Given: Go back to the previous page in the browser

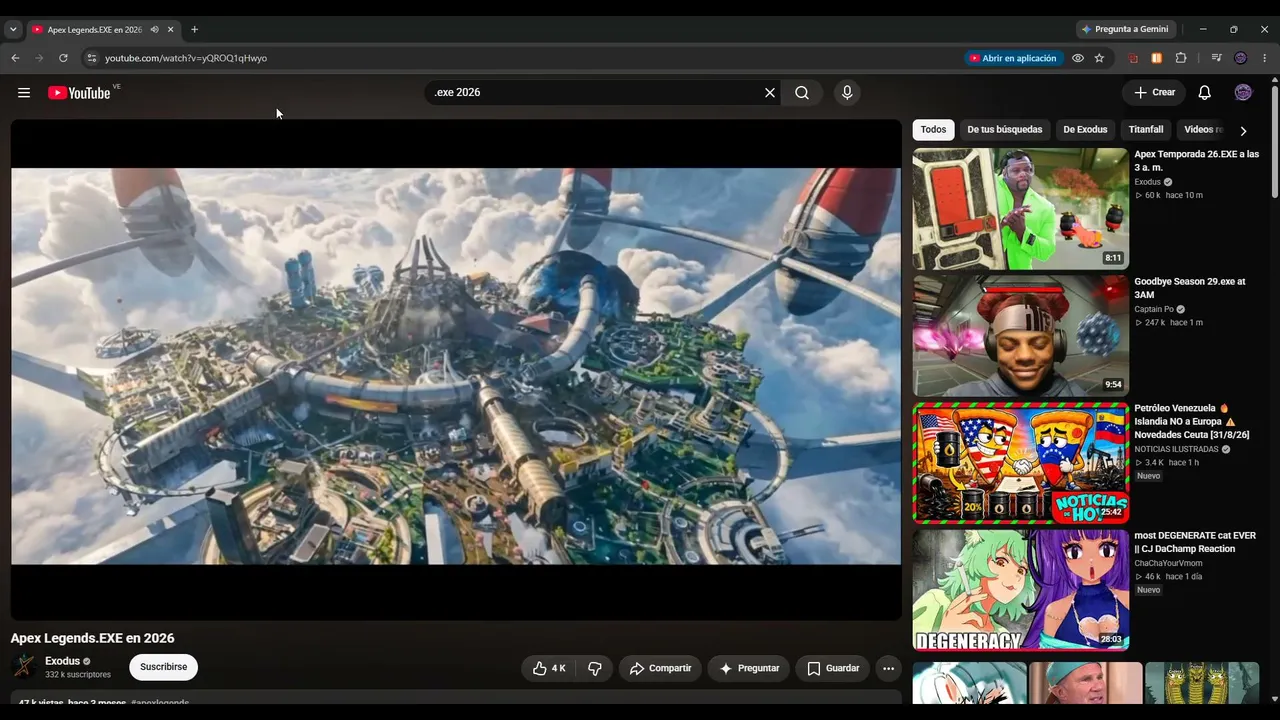Looking at the screenshot, I should 15,58.
